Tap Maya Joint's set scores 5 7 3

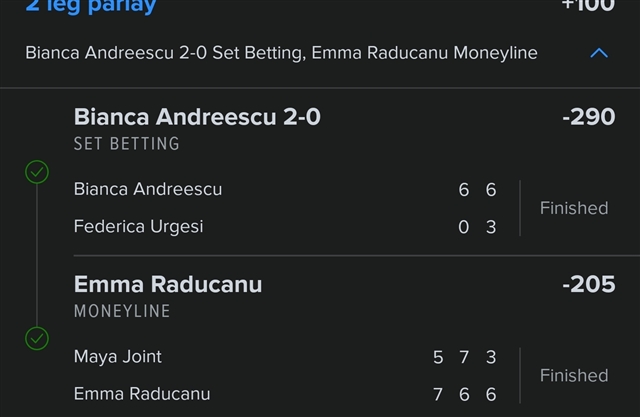pos(464,357)
